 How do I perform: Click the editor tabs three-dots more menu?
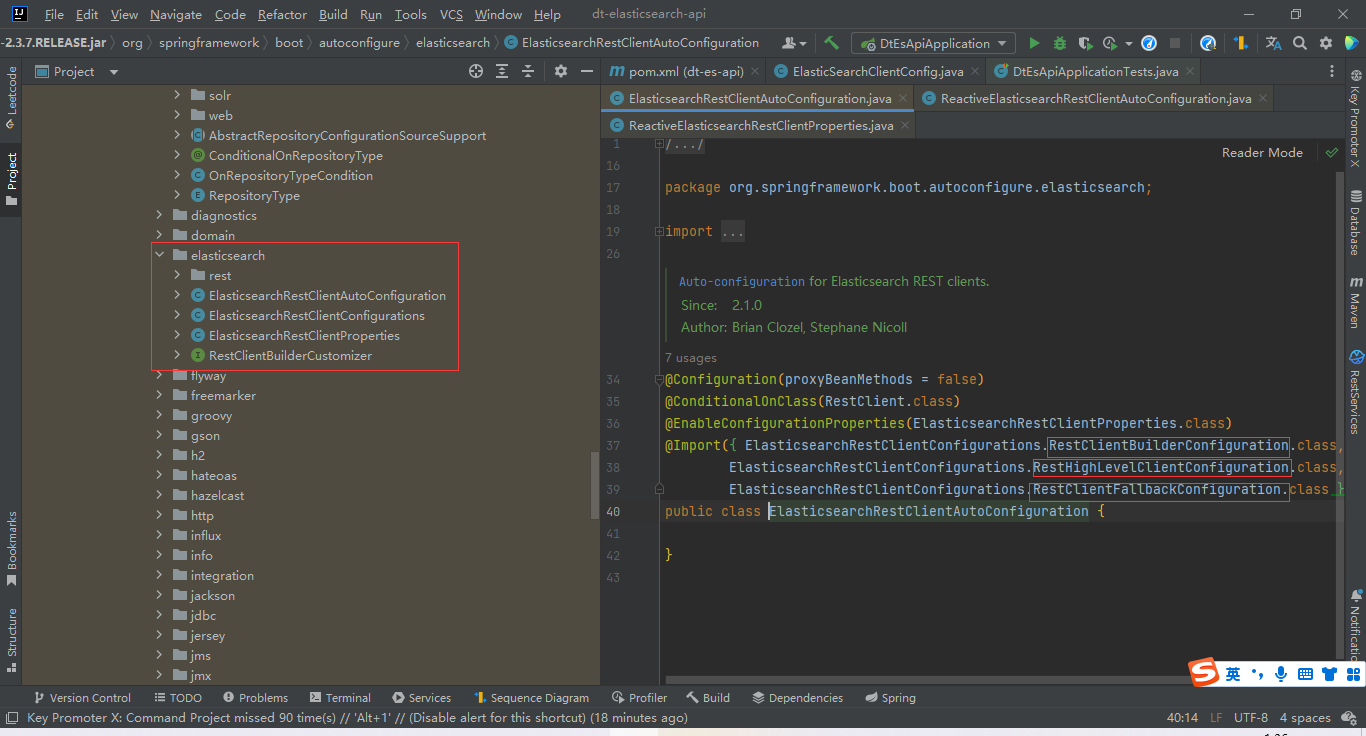tap(1332, 71)
